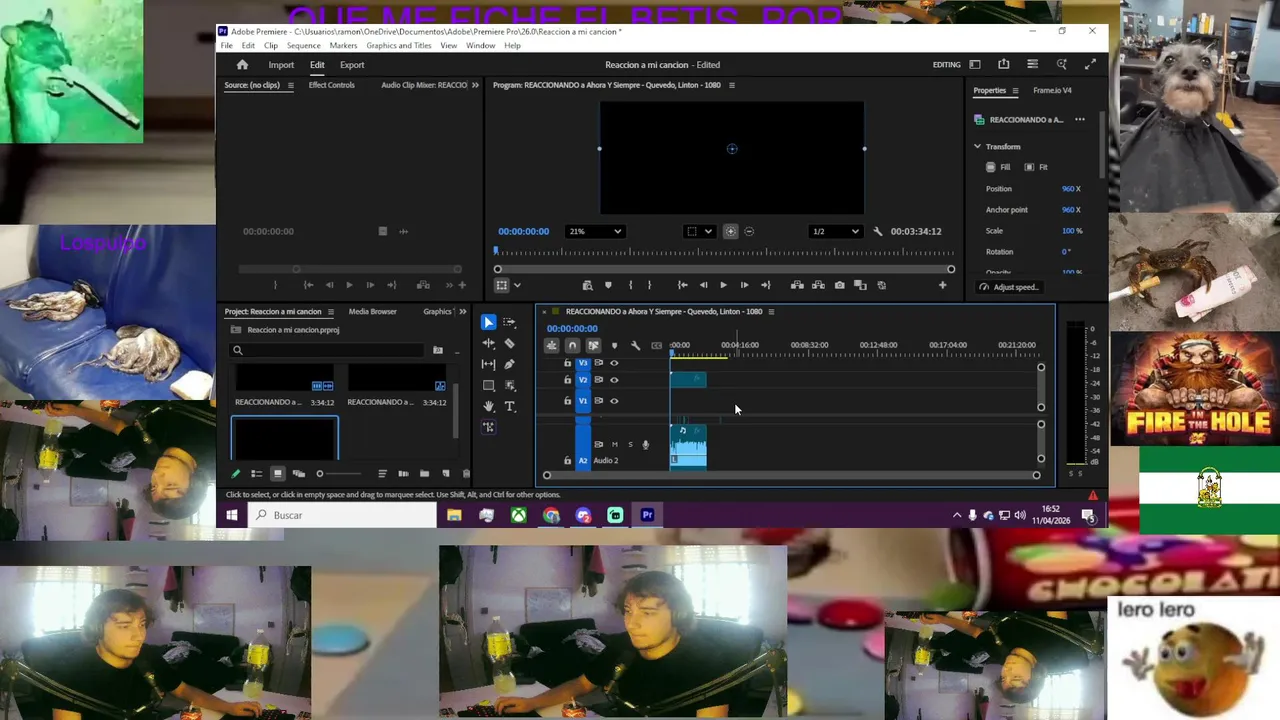Screen dimensions: 1280x720
Task: Open the File menu
Action: click(227, 46)
